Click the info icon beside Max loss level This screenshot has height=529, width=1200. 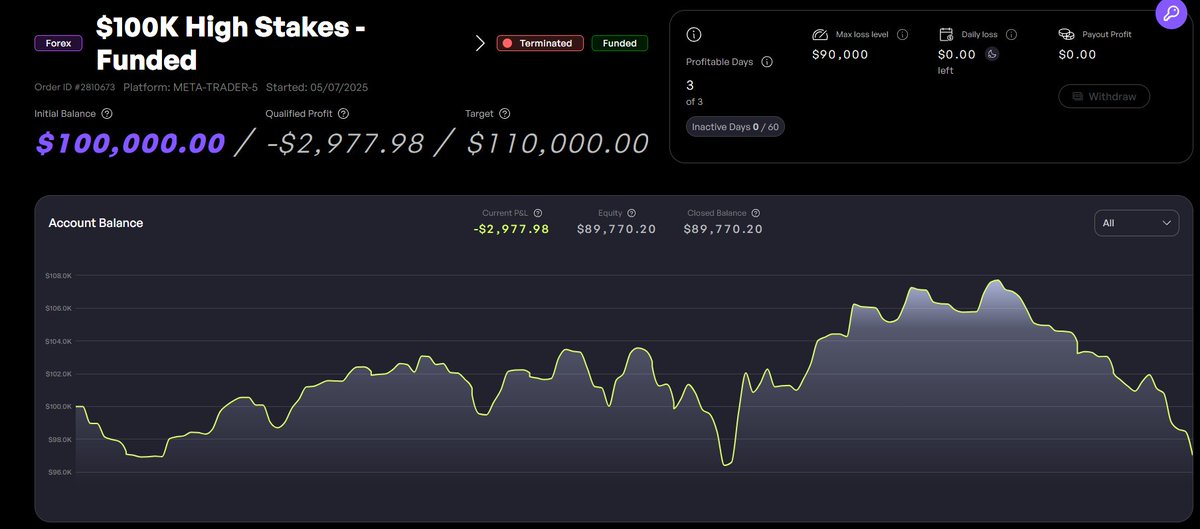[x=902, y=34]
